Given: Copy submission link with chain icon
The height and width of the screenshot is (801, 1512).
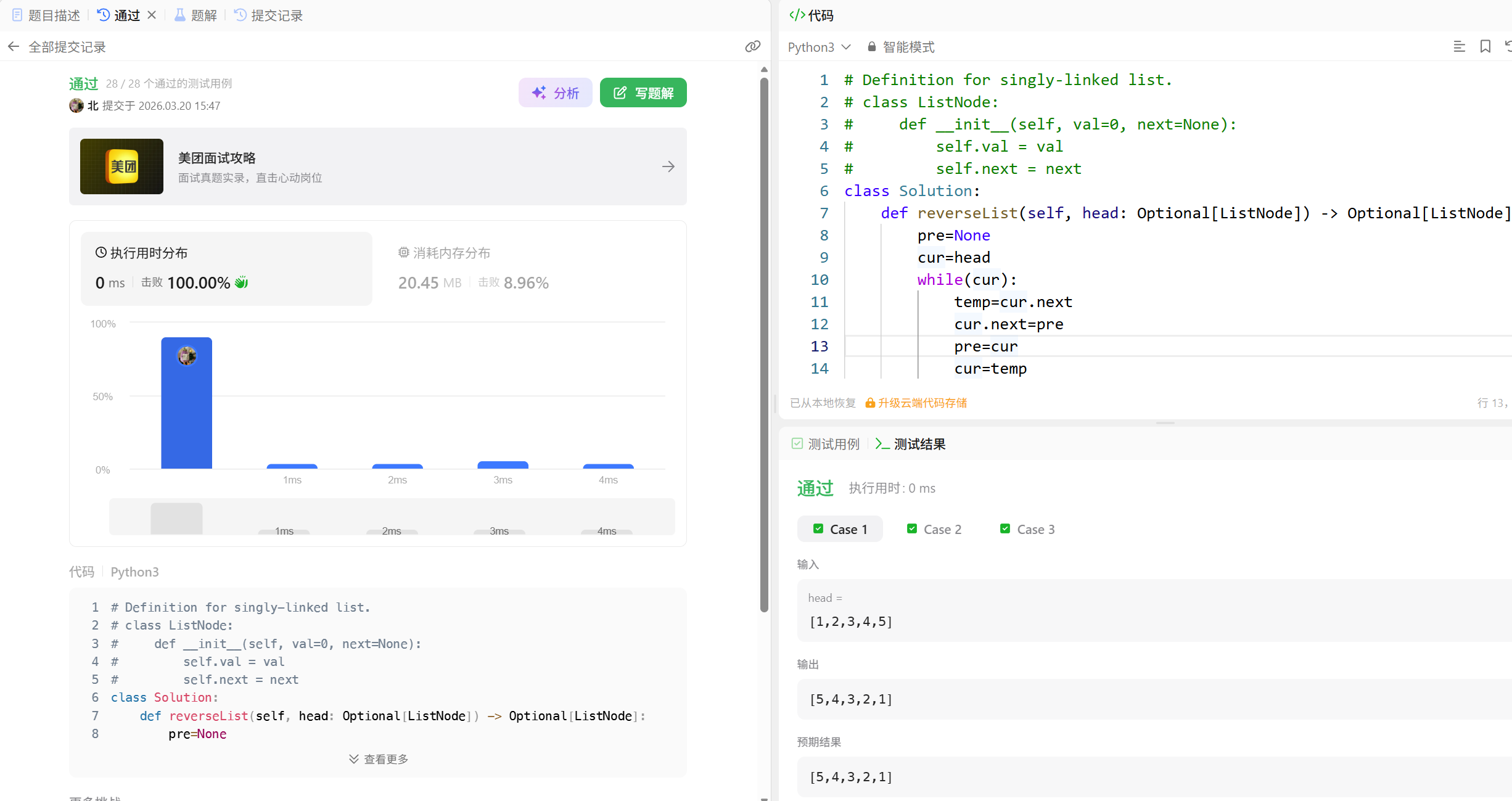Looking at the screenshot, I should point(752,47).
